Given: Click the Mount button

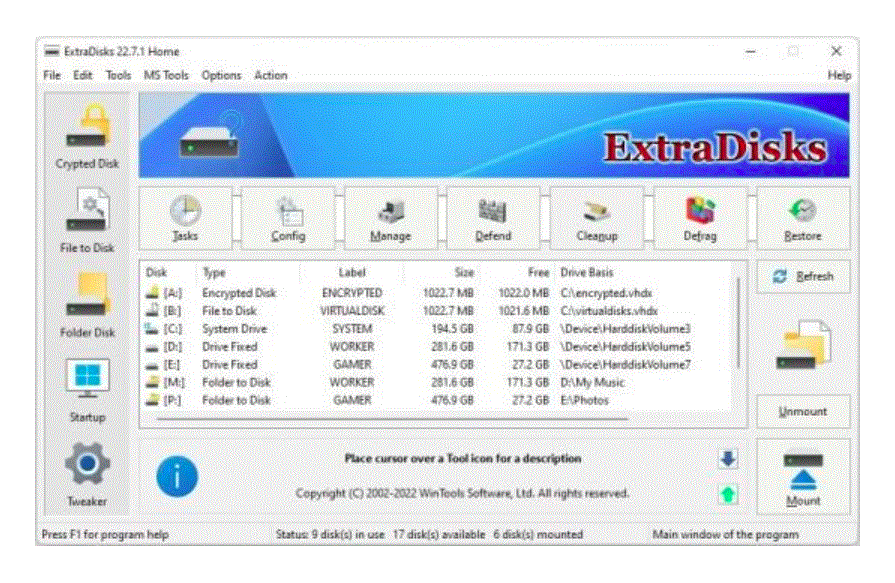Looking at the screenshot, I should [803, 477].
